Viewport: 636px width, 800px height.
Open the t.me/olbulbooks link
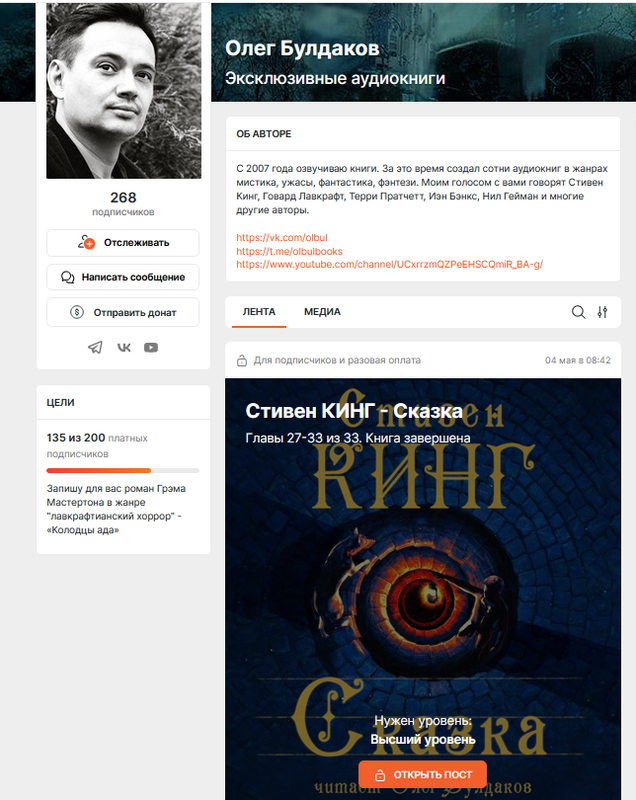click(x=289, y=251)
